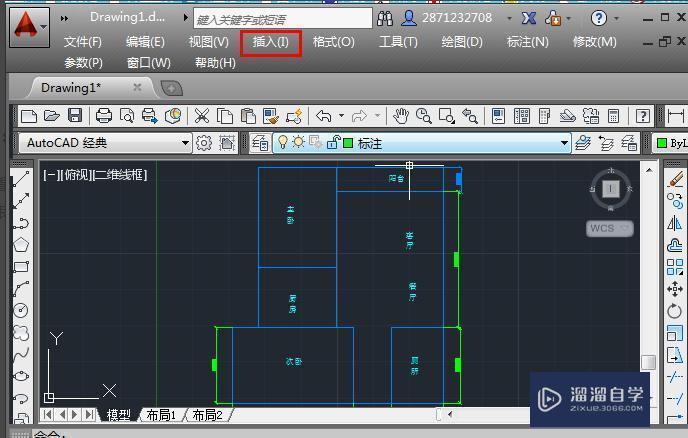
Task: Select the Zoom Window tool
Action: point(447,116)
